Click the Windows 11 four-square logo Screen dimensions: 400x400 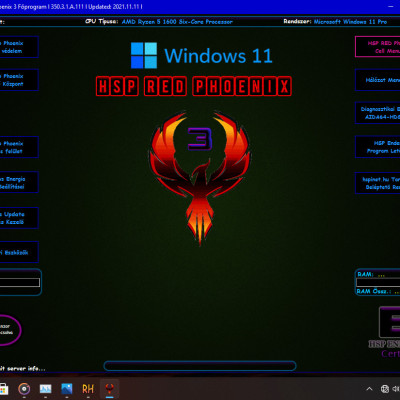(x=144, y=55)
